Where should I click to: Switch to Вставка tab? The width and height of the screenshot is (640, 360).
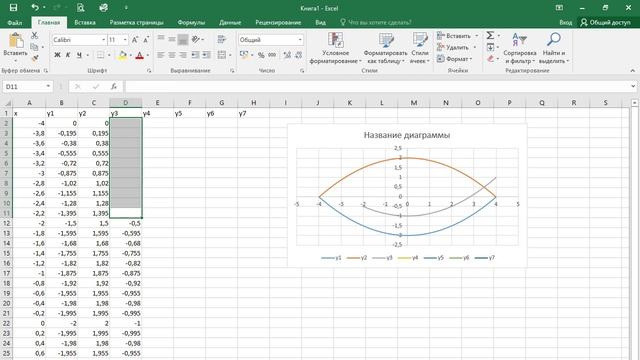[85, 22]
